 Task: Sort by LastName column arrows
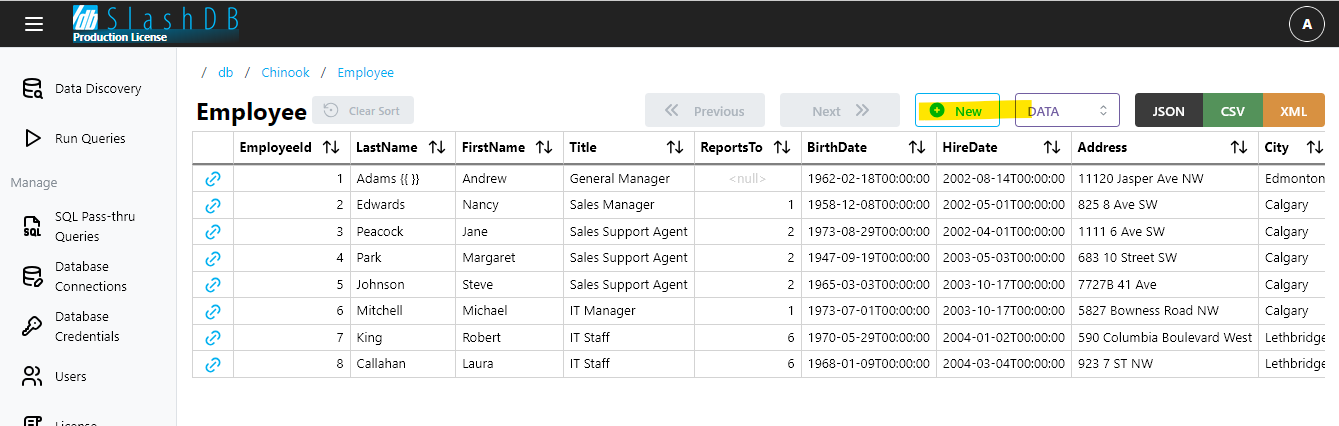click(x=437, y=147)
